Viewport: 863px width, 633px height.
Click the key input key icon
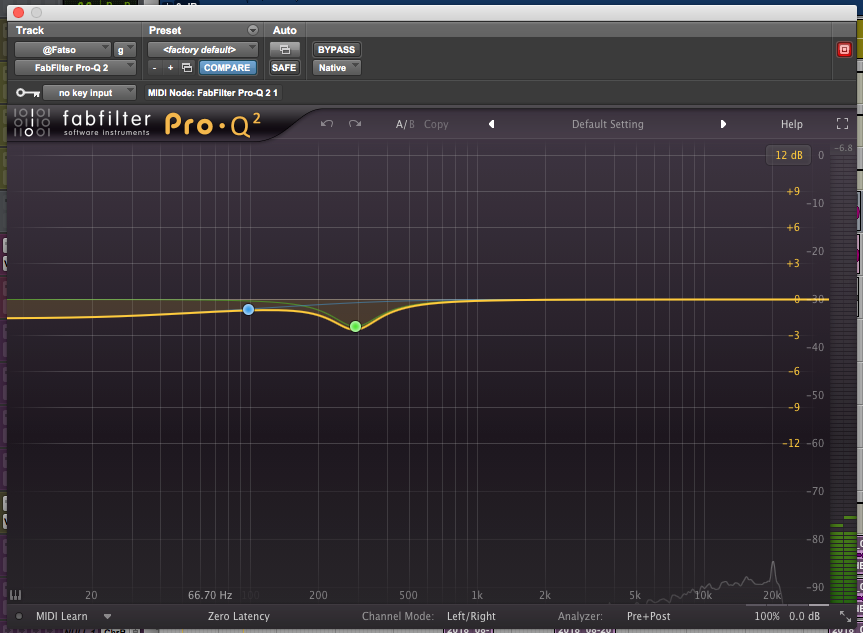tap(27, 92)
